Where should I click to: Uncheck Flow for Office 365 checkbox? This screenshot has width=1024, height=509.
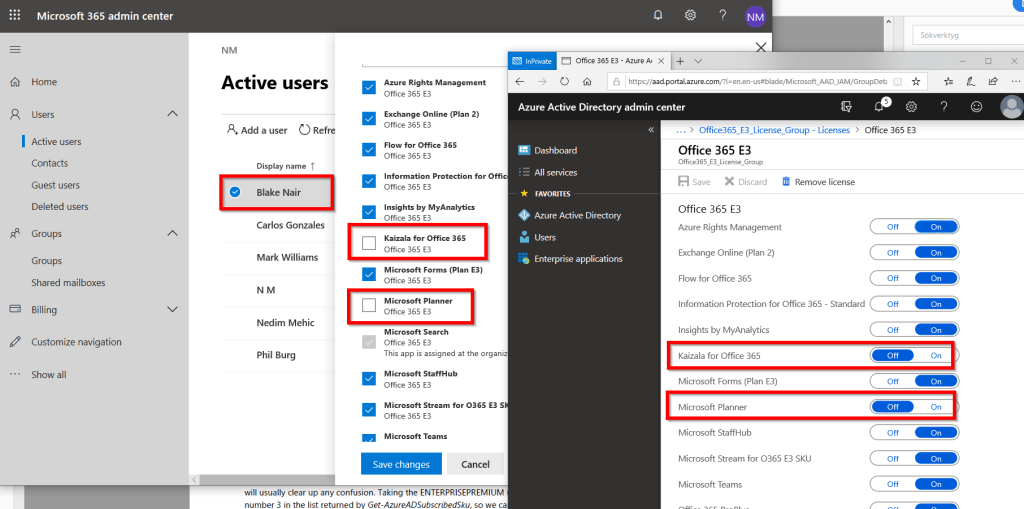pyautogui.click(x=369, y=150)
